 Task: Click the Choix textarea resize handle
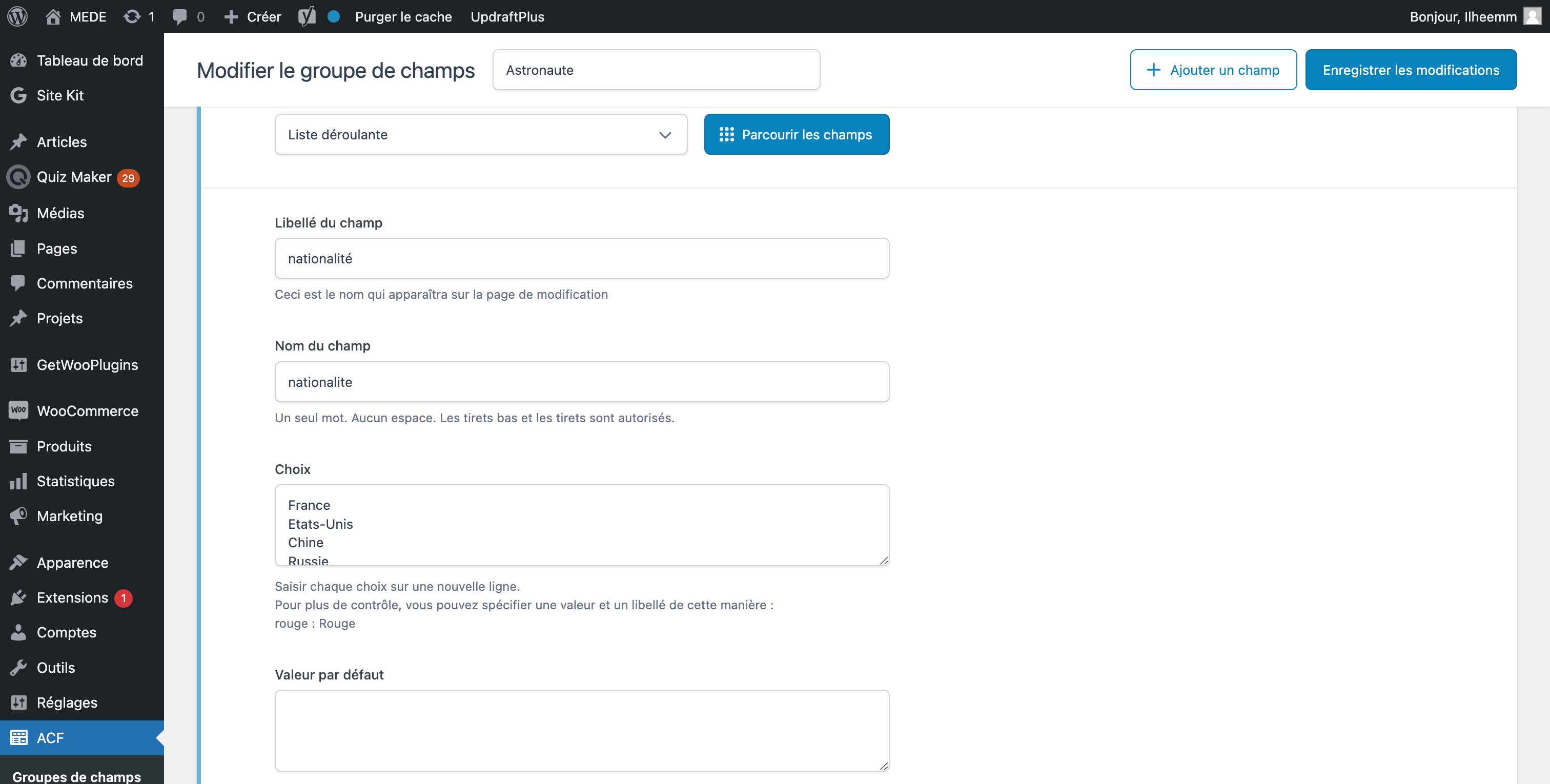point(883,560)
